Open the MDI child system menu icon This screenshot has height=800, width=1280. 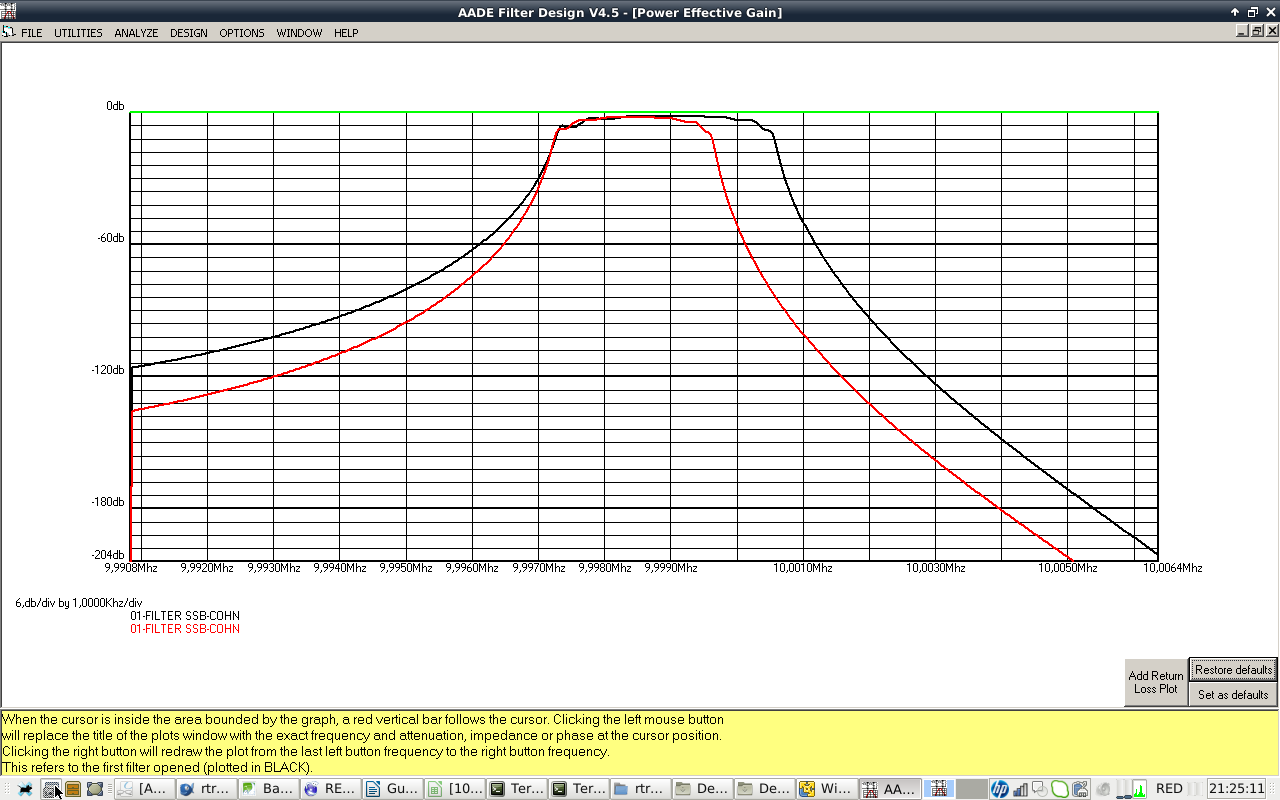tap(9, 32)
